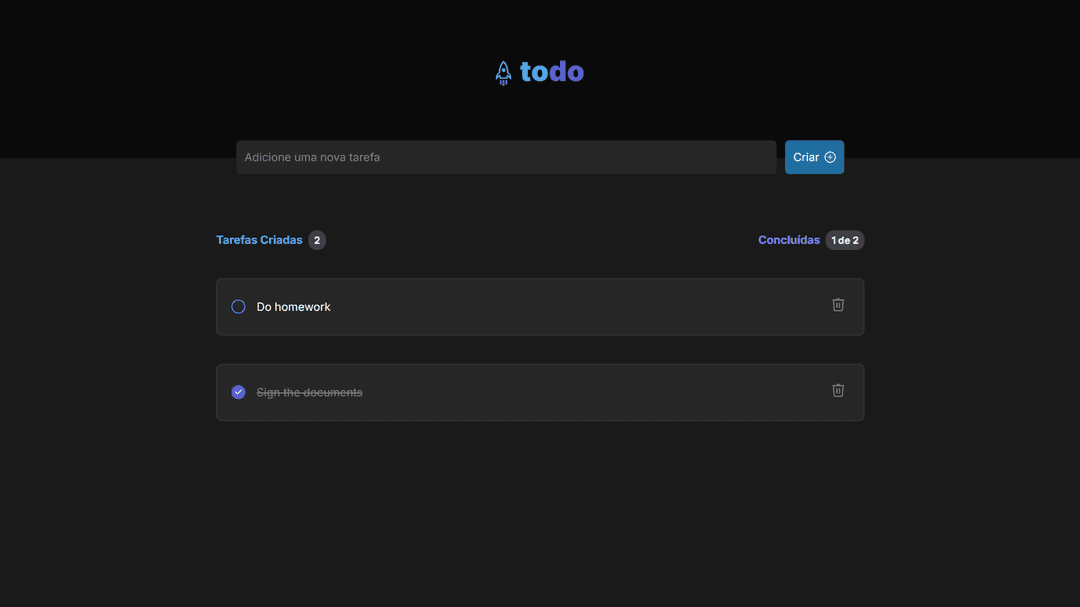Click the "1 de 2" counter badge
This screenshot has height=607, width=1080.
pos(844,239)
